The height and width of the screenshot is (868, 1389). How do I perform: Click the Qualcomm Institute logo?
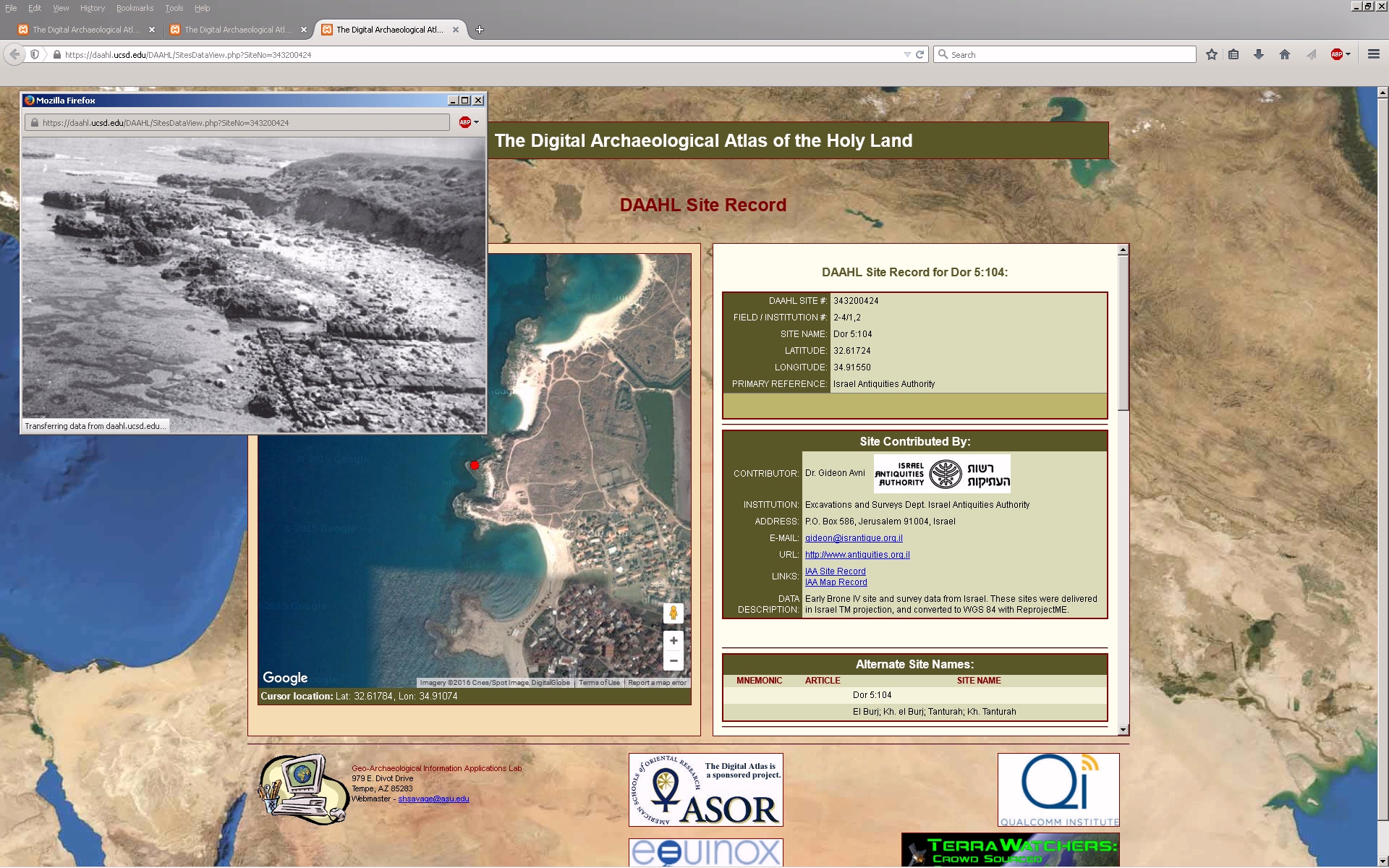[x=1058, y=790]
